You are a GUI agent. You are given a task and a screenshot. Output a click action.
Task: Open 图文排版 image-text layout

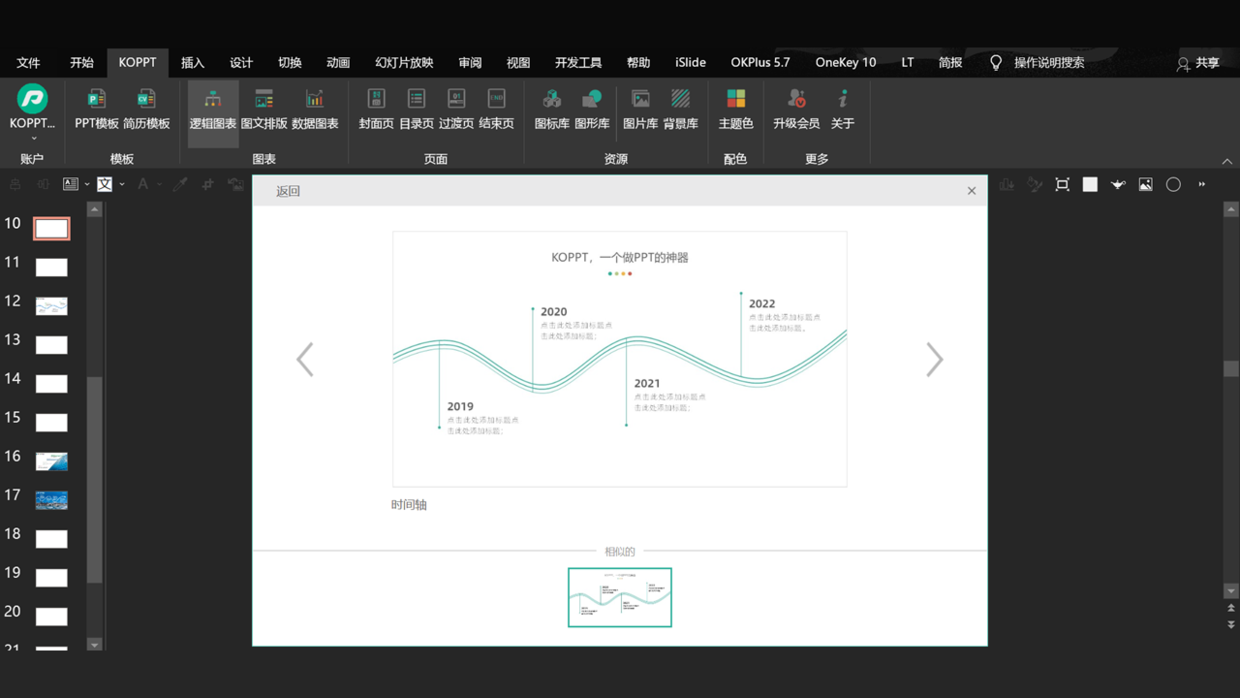[264, 109]
